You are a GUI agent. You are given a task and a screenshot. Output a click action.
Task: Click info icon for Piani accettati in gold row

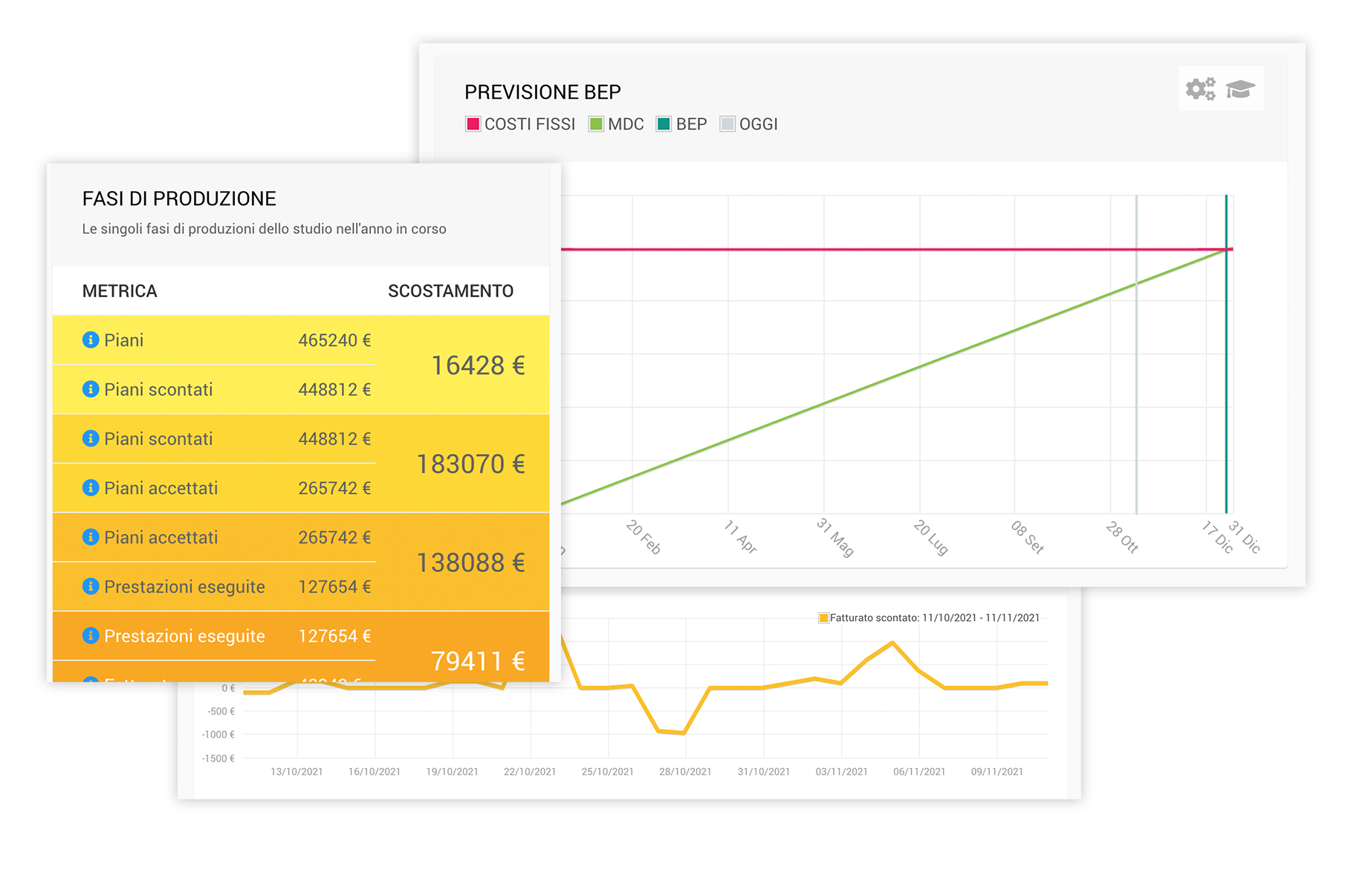91,487
